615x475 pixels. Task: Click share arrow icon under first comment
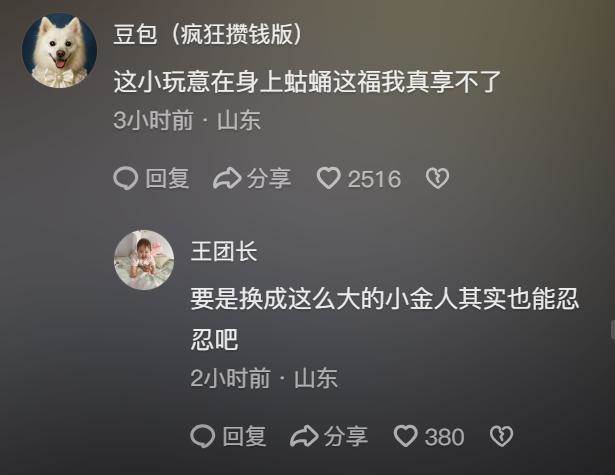tap(227, 179)
